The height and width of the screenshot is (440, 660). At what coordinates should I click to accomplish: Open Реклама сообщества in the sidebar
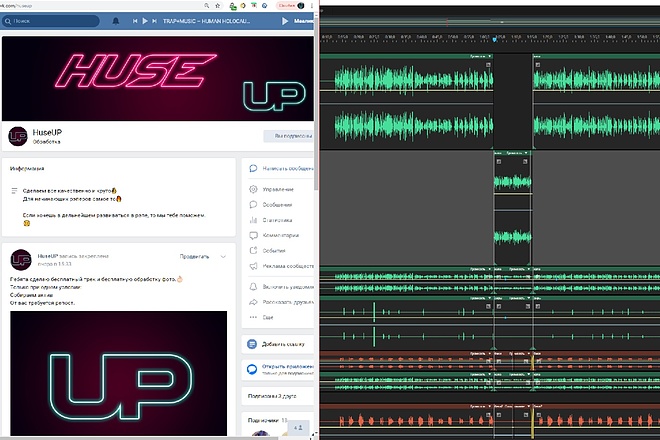coord(281,266)
